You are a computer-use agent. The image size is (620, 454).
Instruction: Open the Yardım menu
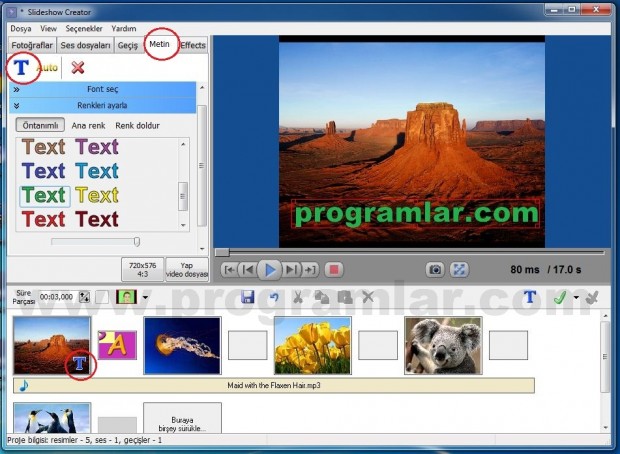point(124,28)
